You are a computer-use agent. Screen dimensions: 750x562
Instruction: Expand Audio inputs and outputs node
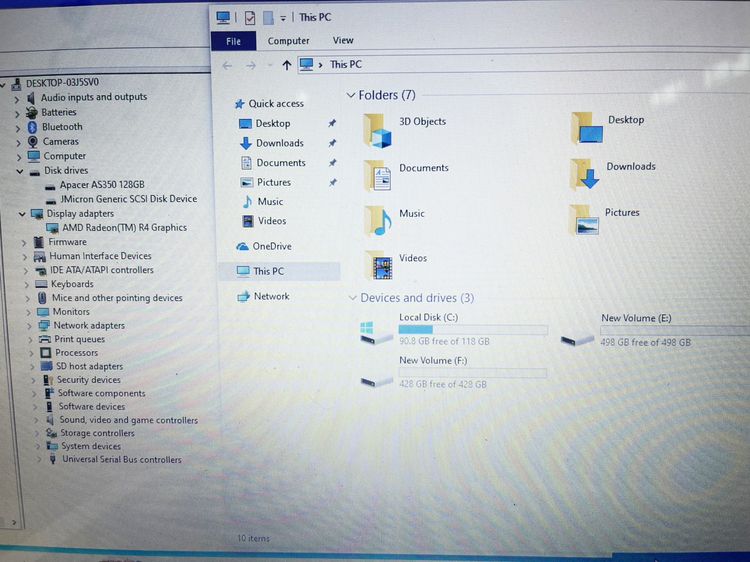pyautogui.click(x=17, y=99)
